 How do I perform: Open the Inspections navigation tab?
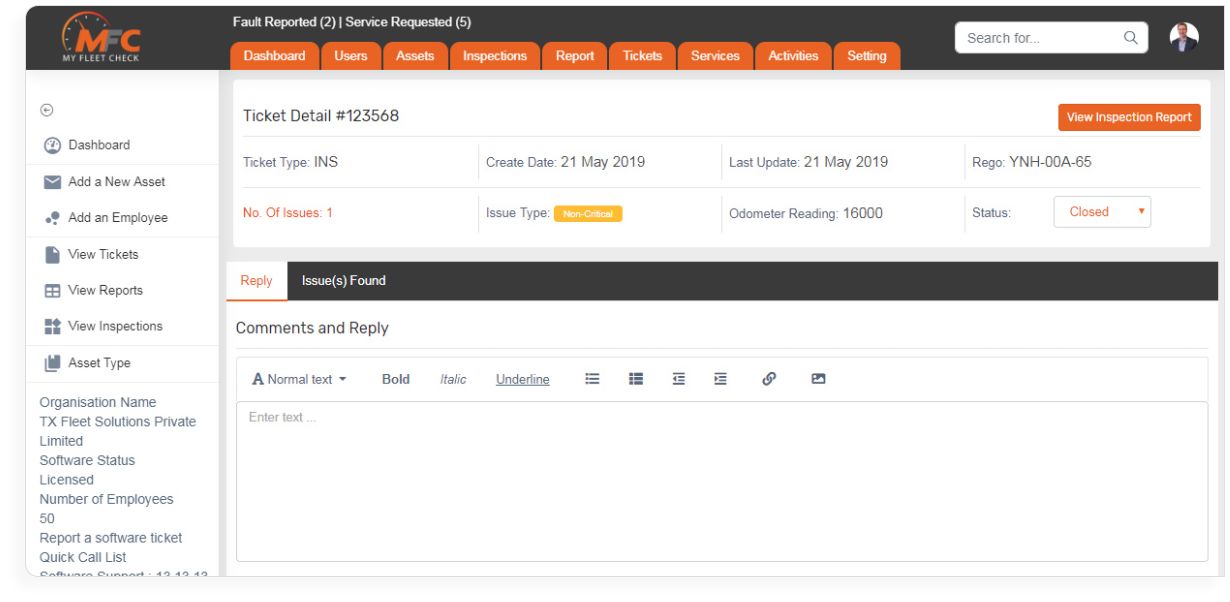[x=495, y=57]
